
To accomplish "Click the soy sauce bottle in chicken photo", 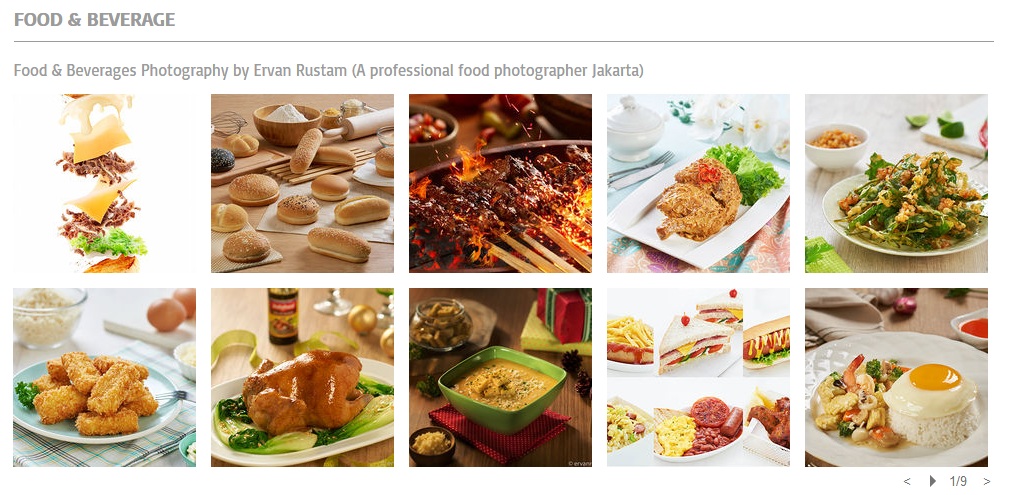I will click(283, 316).
